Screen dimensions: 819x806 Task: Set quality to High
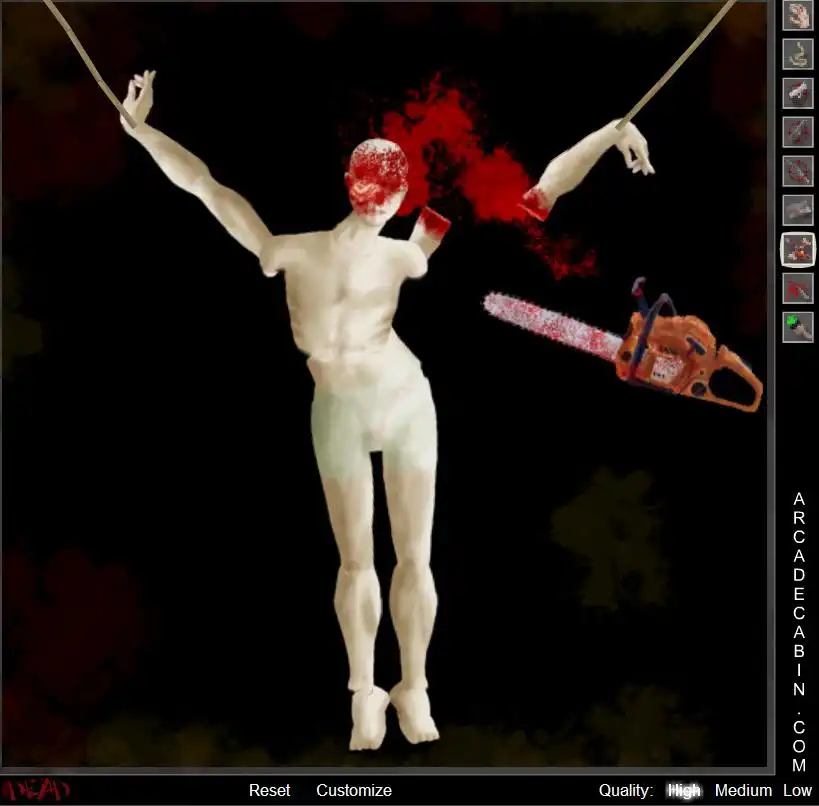point(684,790)
